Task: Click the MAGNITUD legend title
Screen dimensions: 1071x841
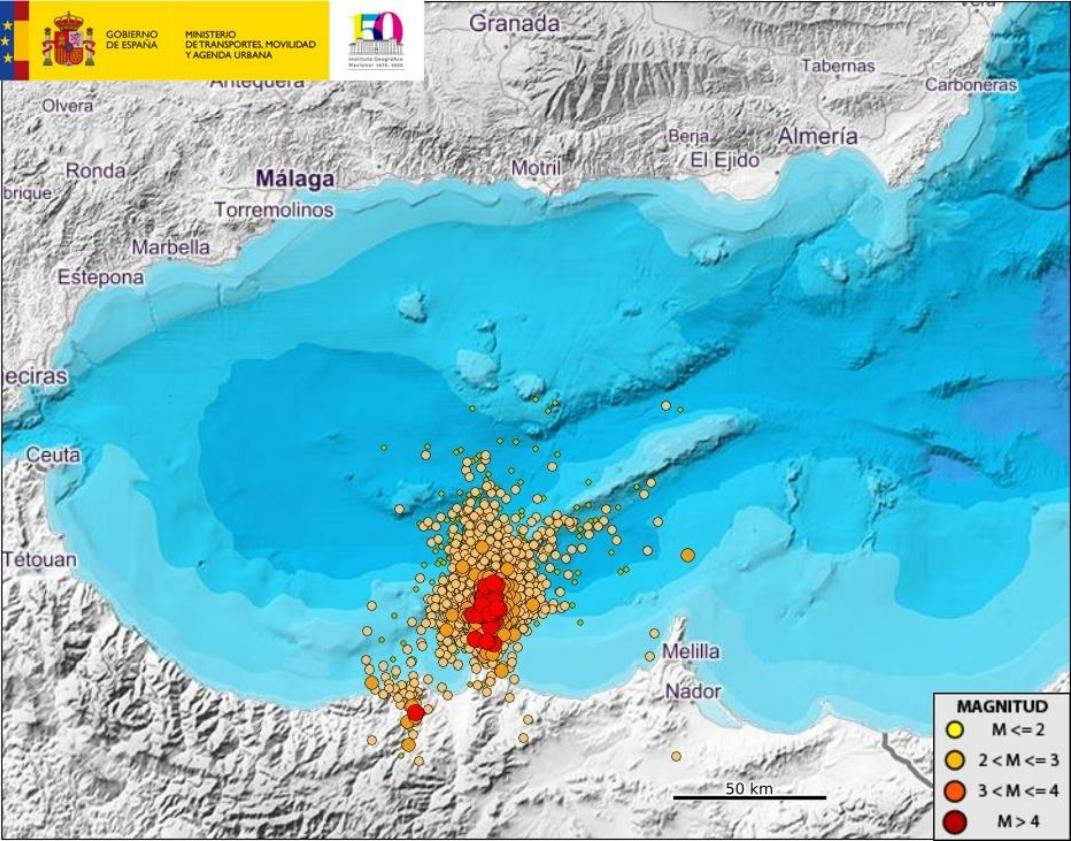Action: pos(1001,706)
